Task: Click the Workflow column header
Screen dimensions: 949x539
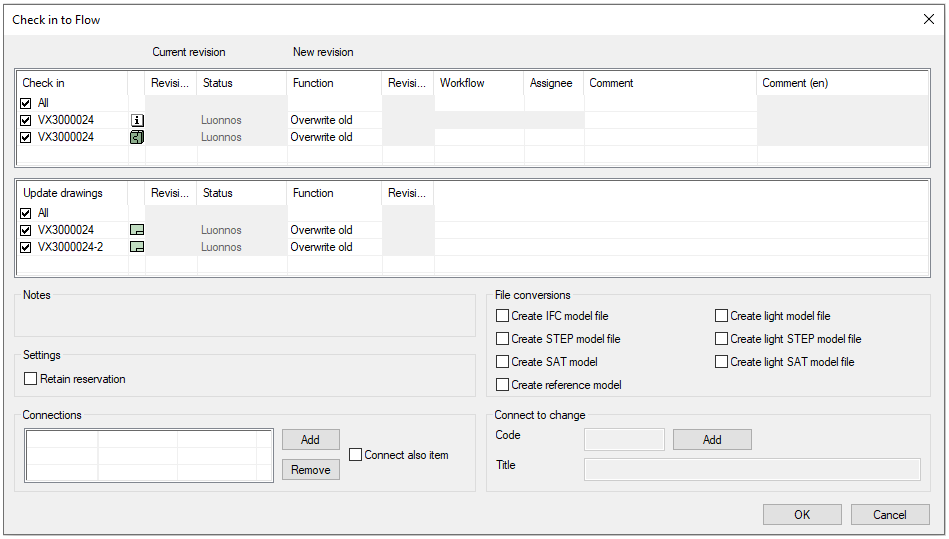Action: (478, 83)
